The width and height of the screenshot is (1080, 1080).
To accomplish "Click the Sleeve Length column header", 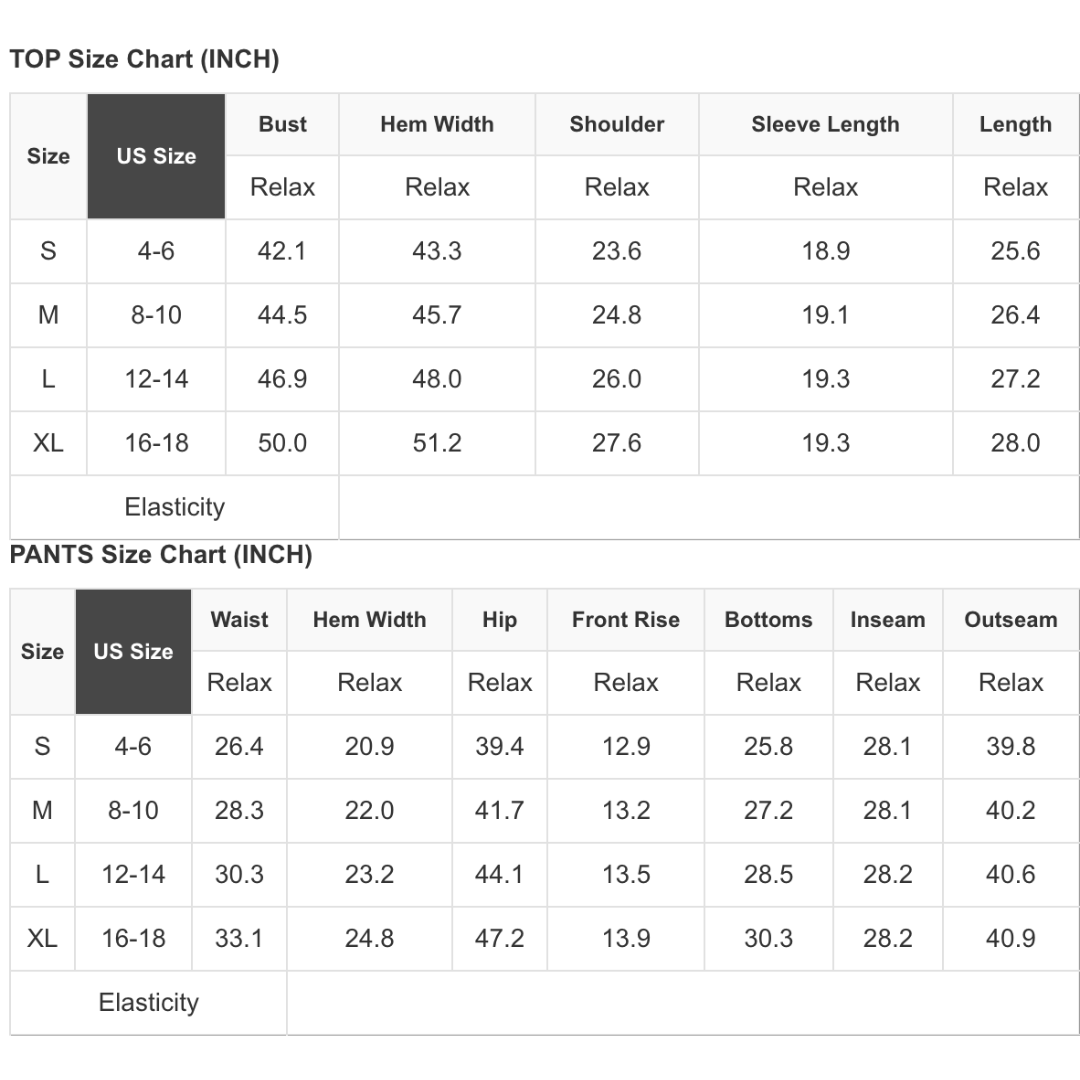I will pos(825,125).
